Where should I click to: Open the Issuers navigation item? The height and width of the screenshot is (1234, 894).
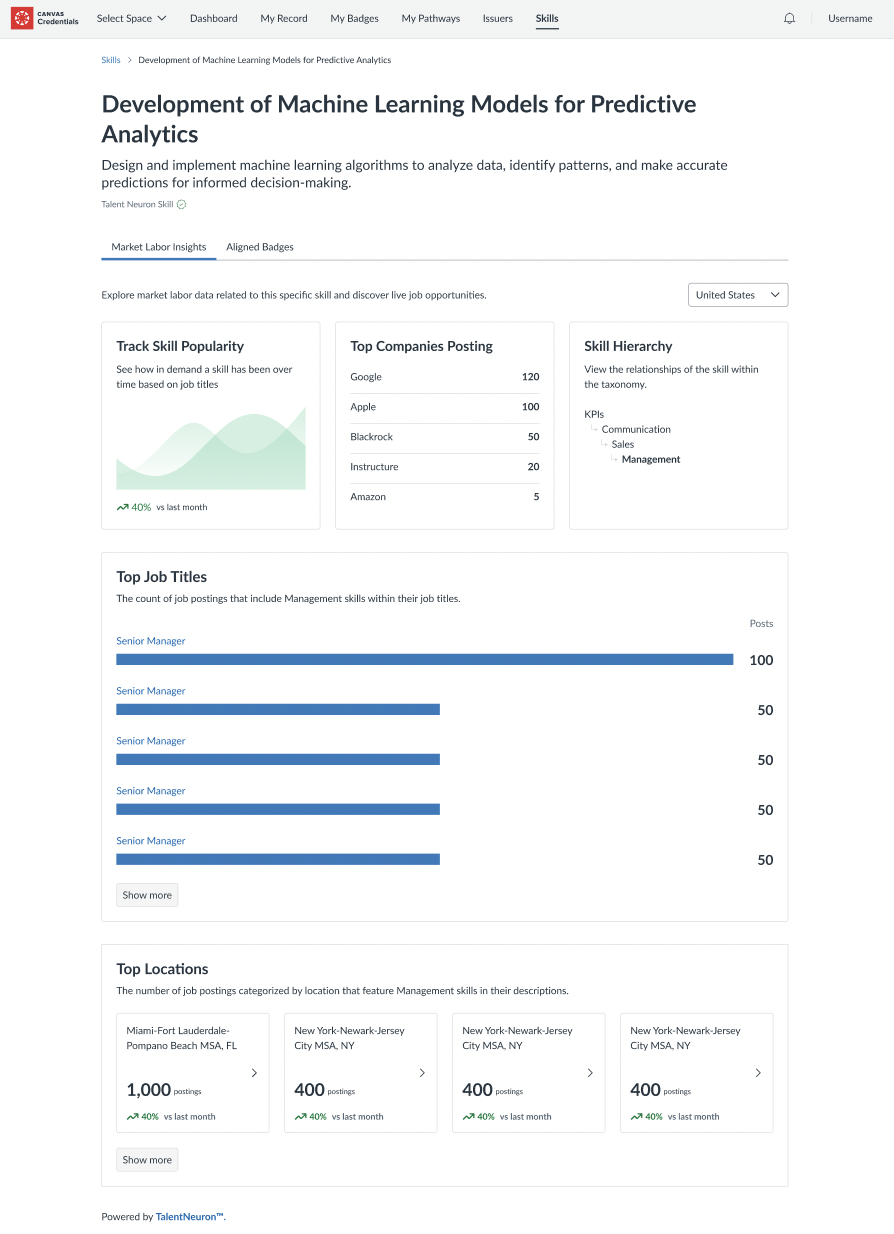click(x=498, y=18)
